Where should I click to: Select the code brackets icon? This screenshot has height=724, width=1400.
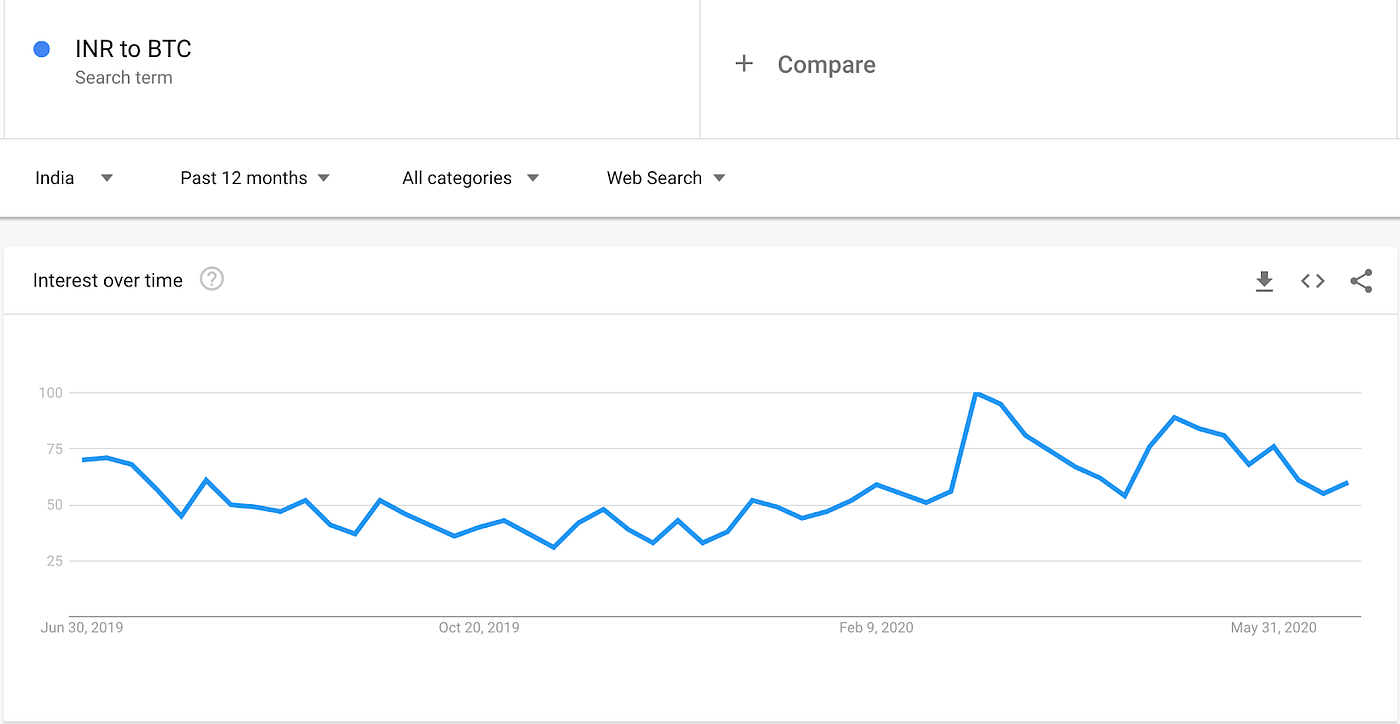[x=1312, y=281]
